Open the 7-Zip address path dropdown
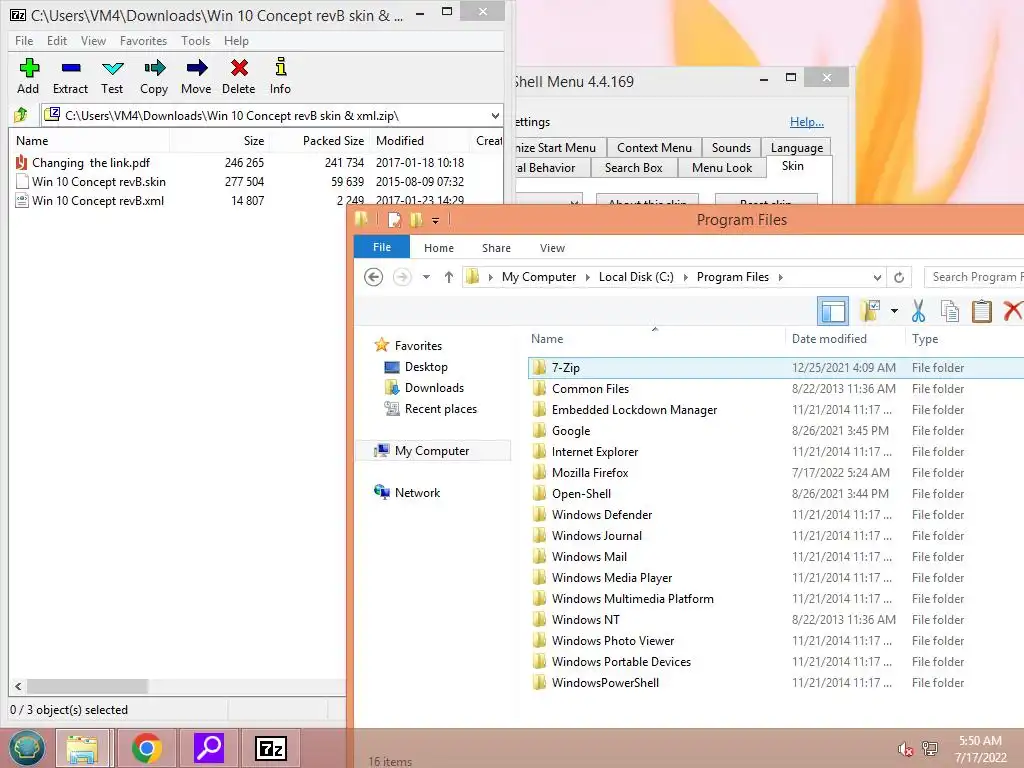The image size is (1024, 768). pos(495,116)
